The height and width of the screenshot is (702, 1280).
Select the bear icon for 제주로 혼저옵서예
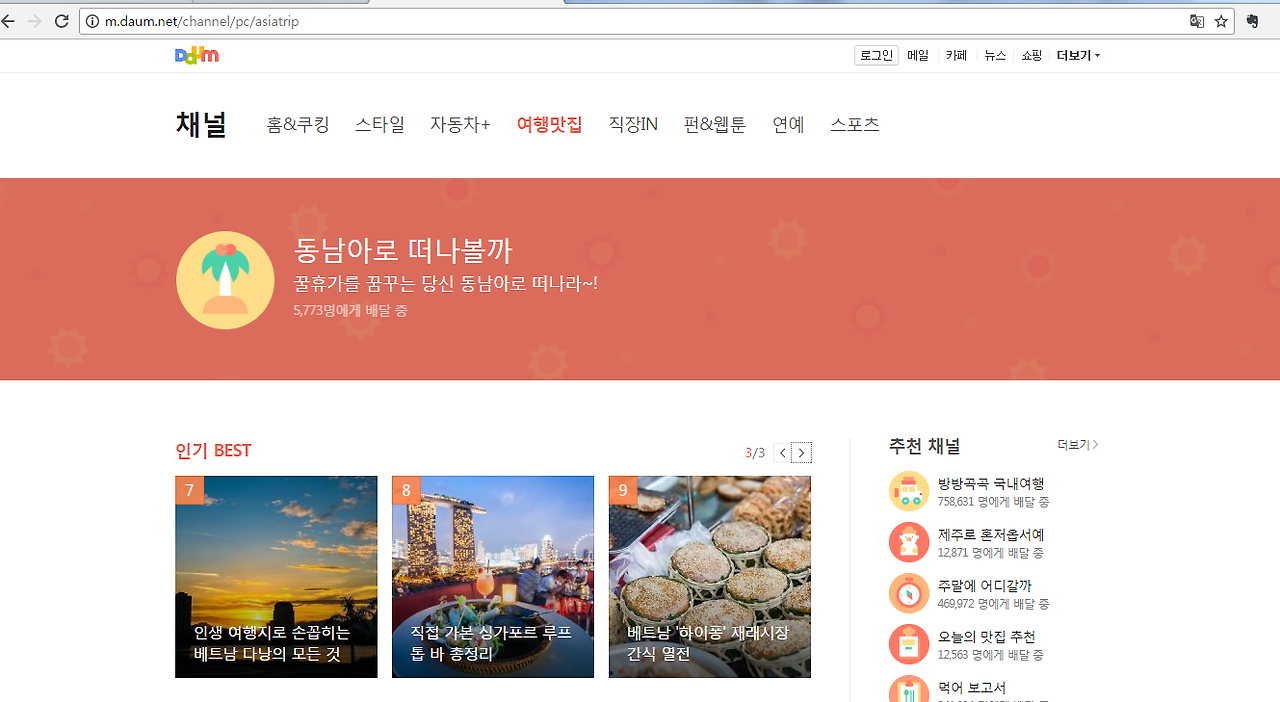(x=908, y=541)
